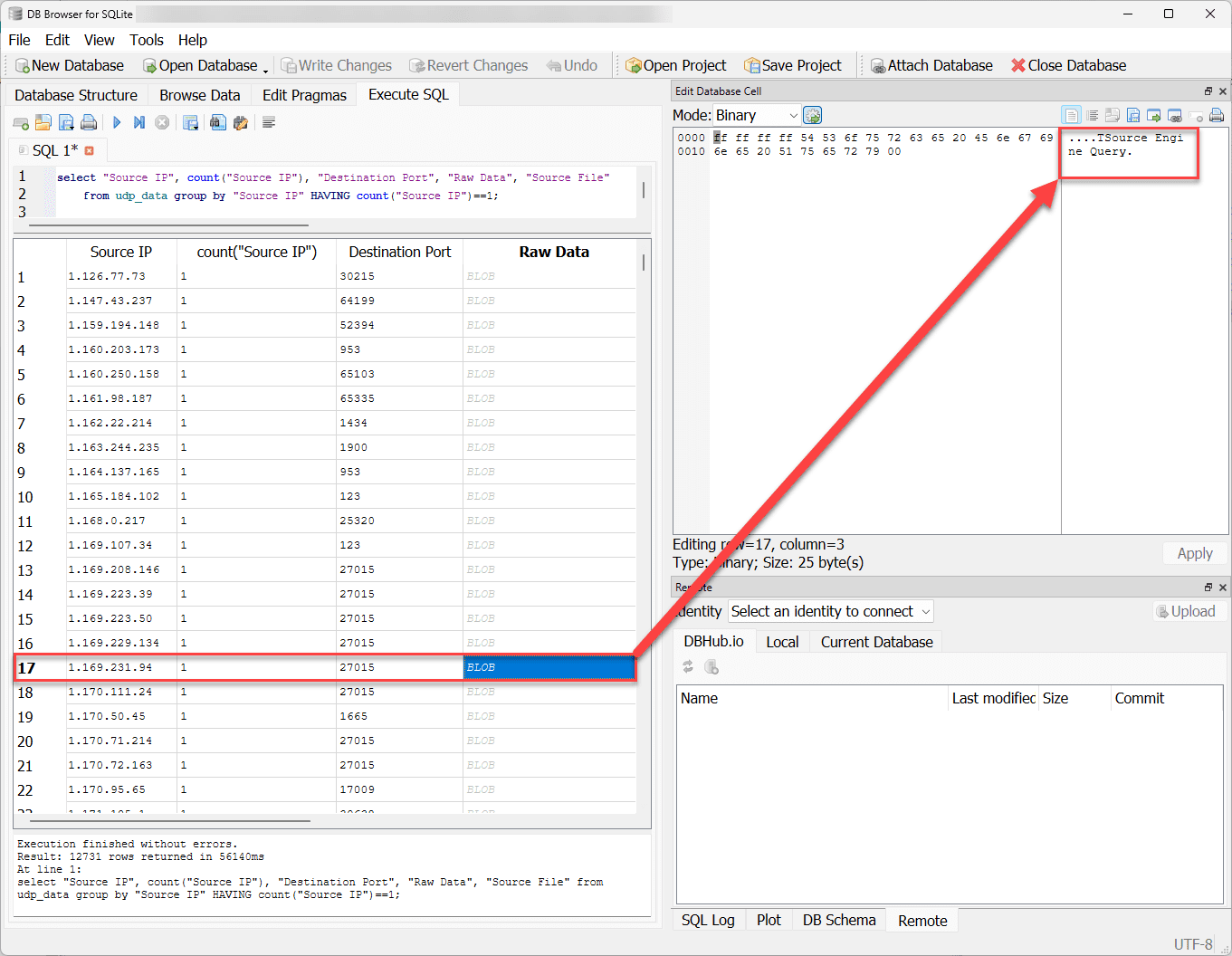The height and width of the screenshot is (956, 1232).
Task: Click Open Project button
Action: (x=675, y=65)
